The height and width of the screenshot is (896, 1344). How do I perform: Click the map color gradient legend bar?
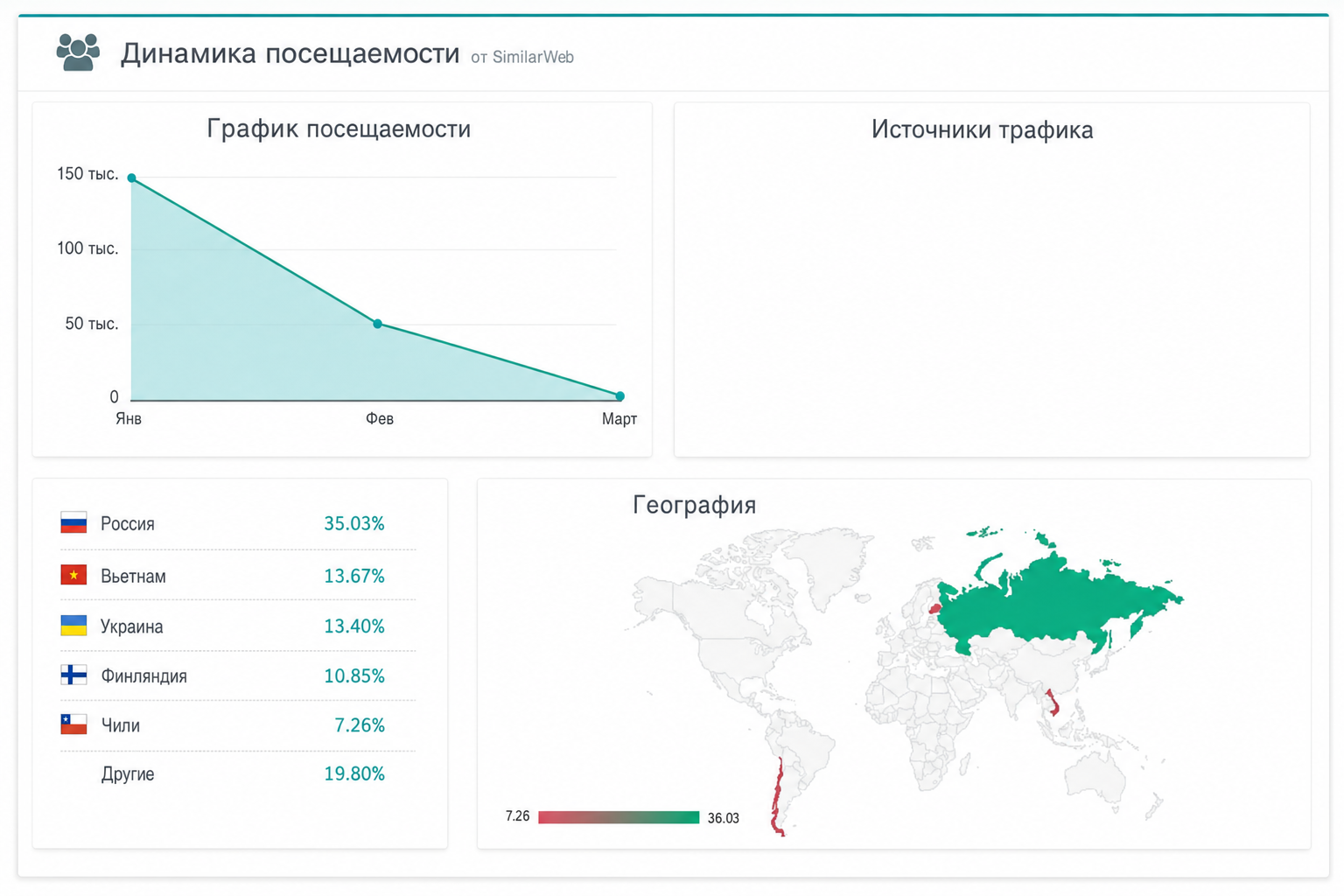[x=619, y=817]
